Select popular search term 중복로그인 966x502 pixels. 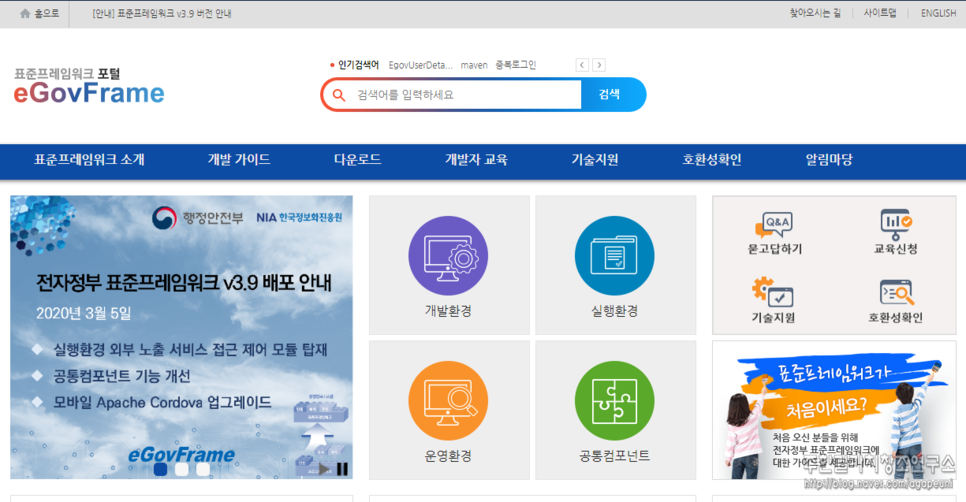(x=516, y=65)
